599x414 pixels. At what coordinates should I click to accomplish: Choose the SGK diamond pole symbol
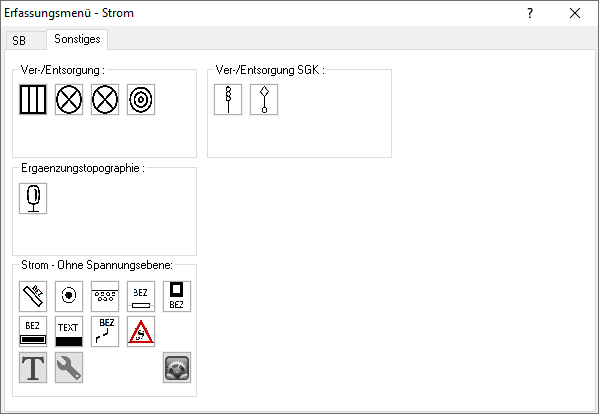click(264, 100)
